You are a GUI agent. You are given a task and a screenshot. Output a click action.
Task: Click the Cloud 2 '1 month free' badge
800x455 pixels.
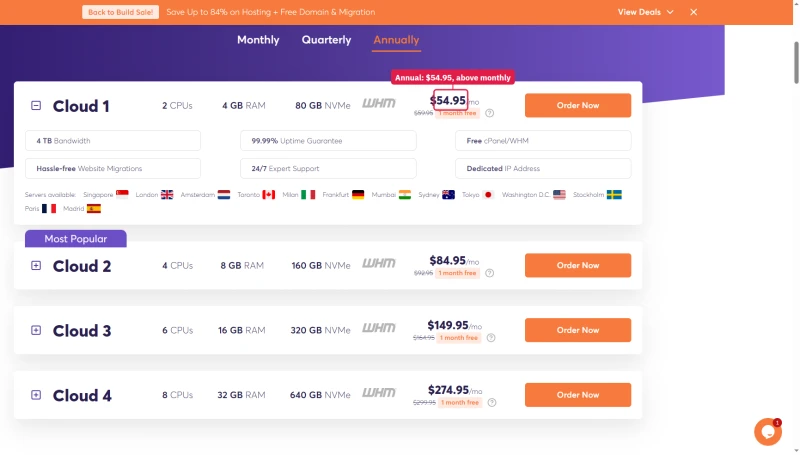point(457,273)
